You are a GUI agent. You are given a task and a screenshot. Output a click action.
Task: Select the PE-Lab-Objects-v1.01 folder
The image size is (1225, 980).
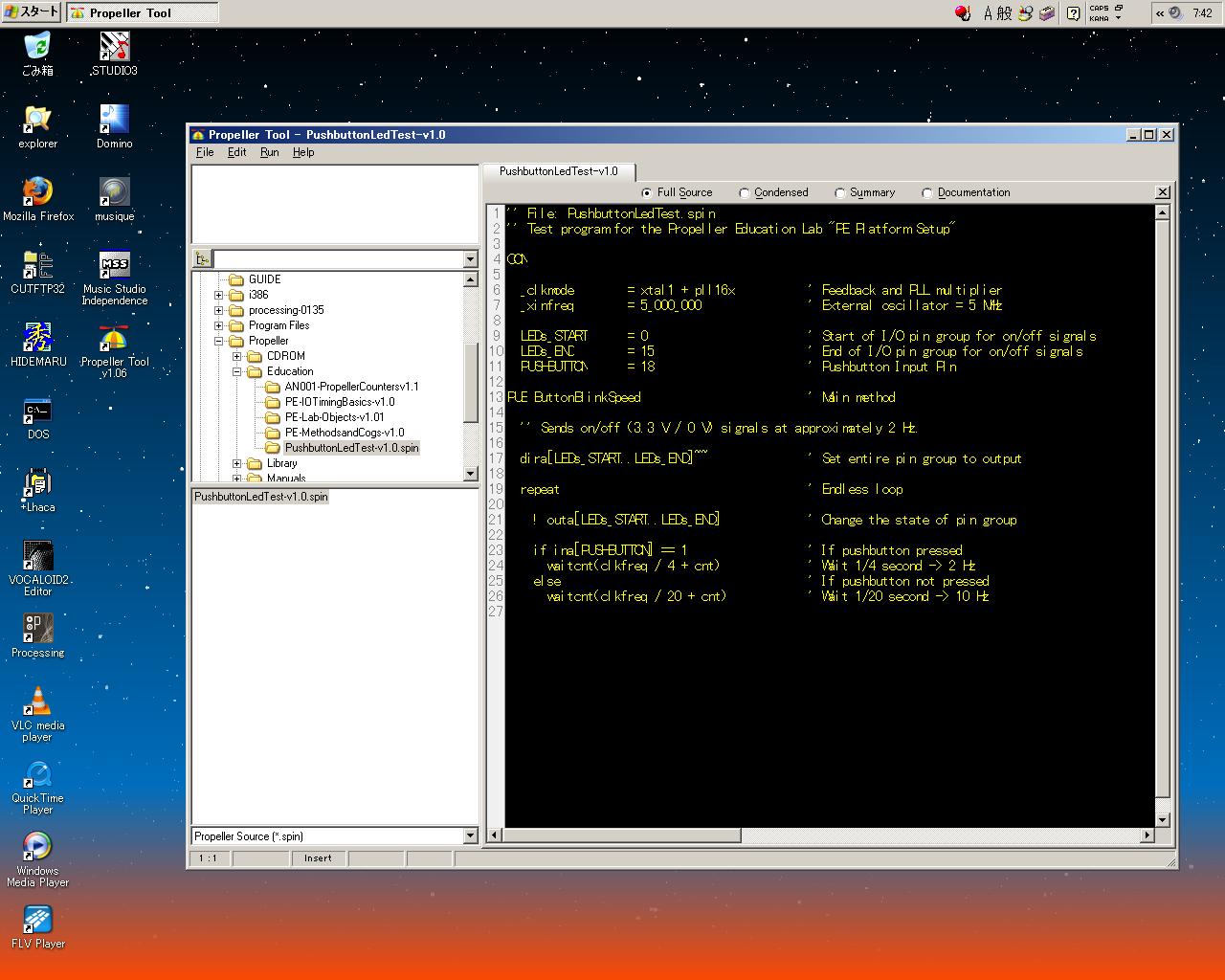point(334,417)
